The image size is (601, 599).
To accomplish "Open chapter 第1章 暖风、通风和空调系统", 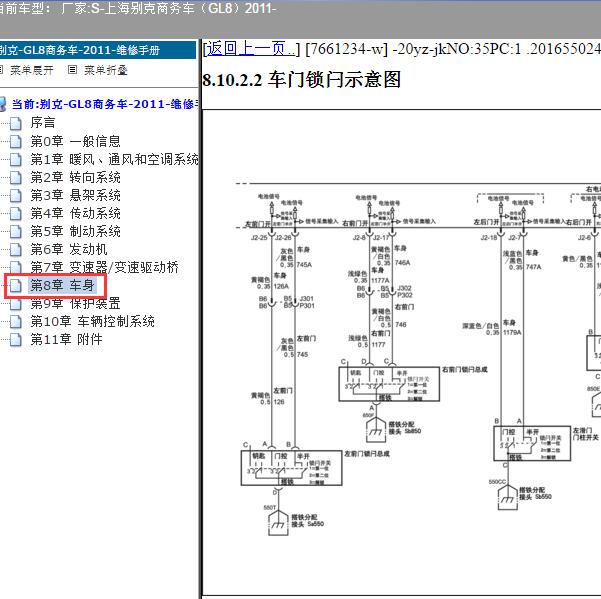I will [114, 159].
